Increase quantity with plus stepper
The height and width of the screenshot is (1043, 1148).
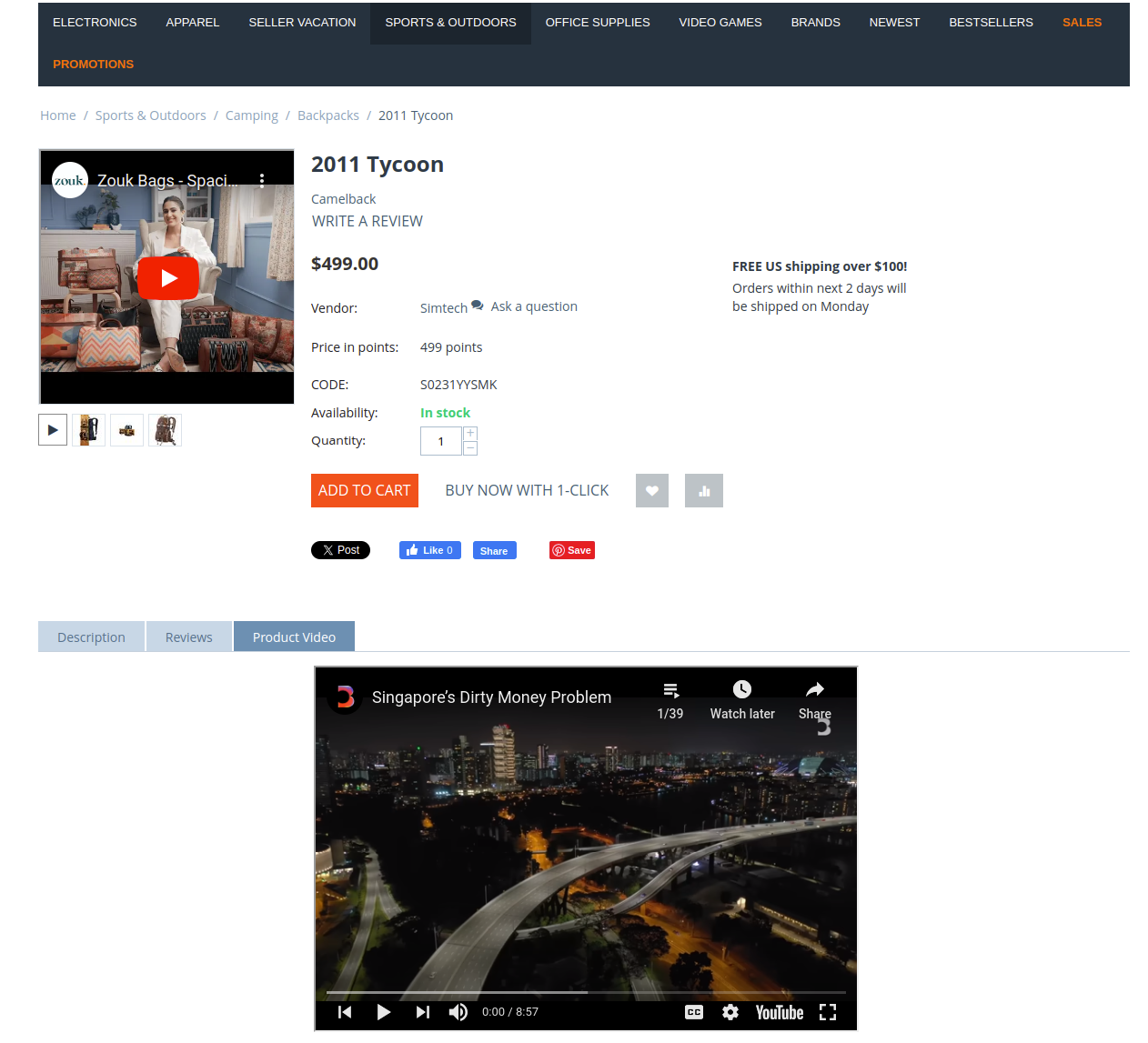click(470, 433)
